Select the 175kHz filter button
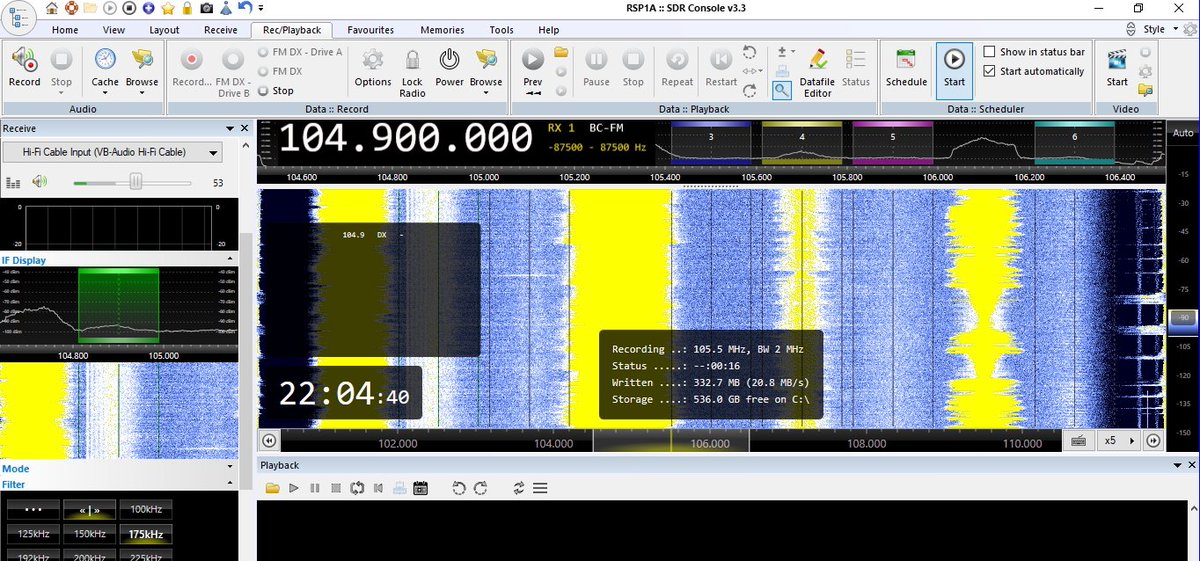Viewport: 1200px width, 561px height. [145, 534]
